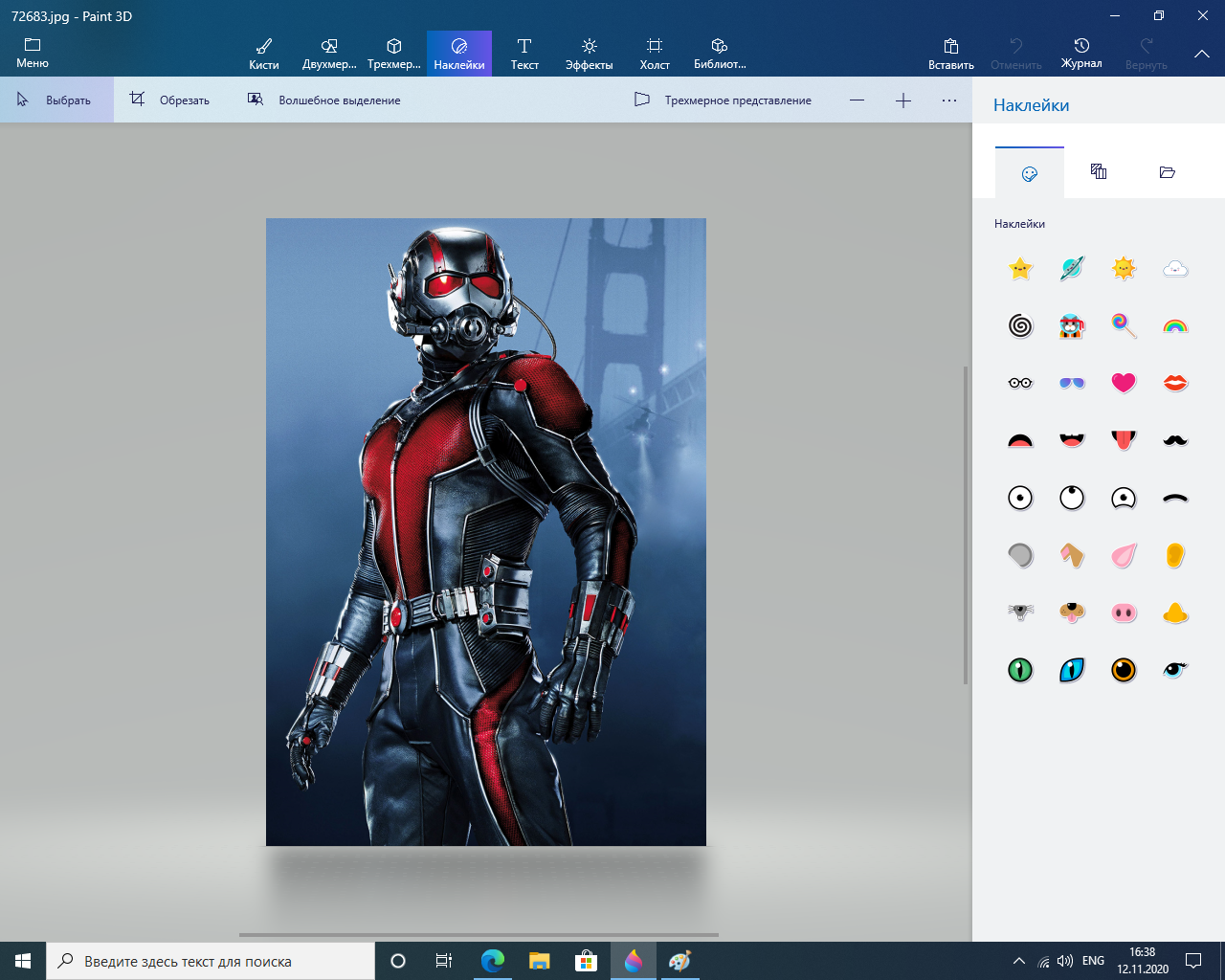
Task: Click the Ant-Man canvas image
Action: (x=486, y=532)
